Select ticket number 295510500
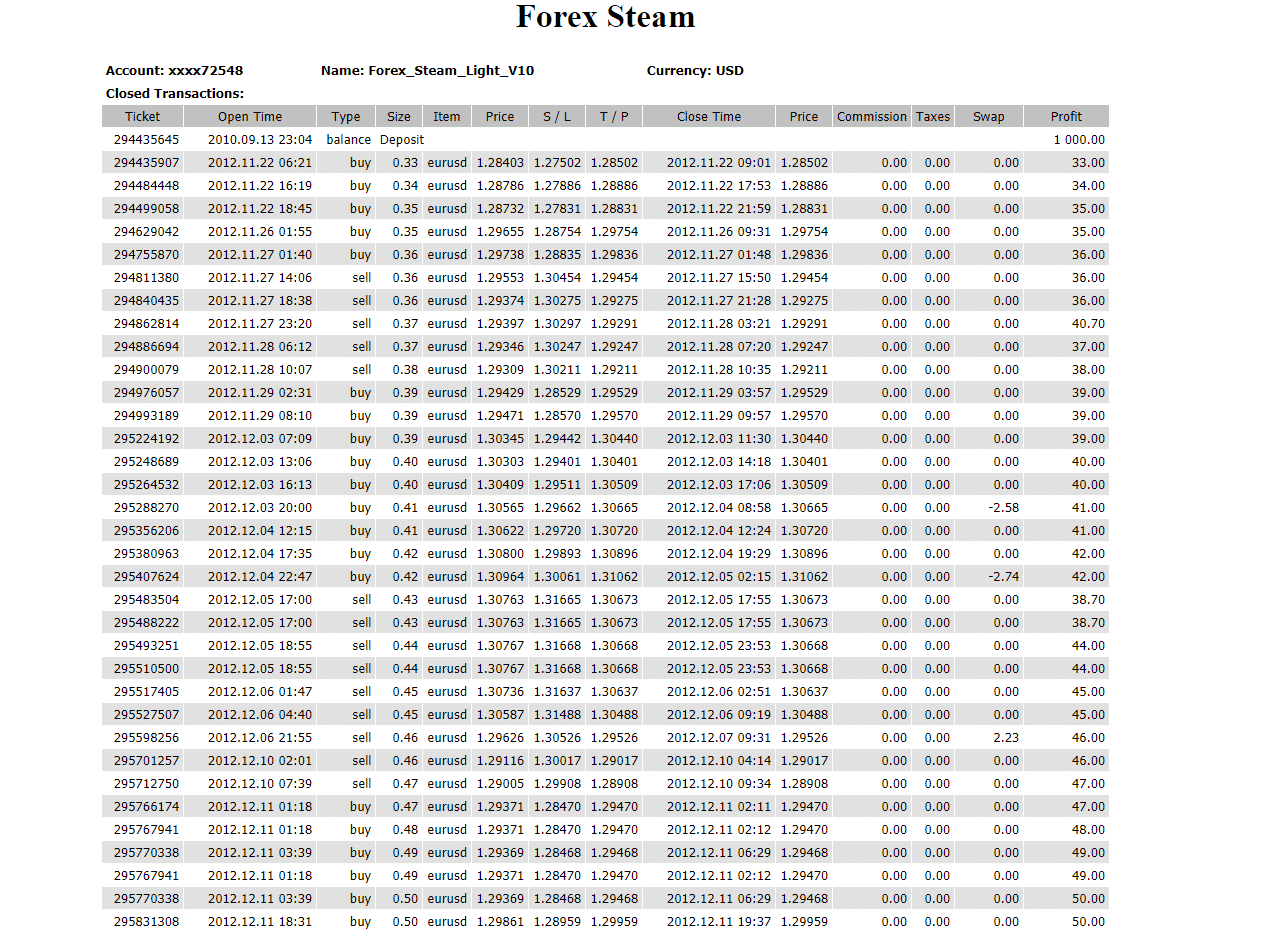Image resolution: width=1271 pixels, height=931 pixels. [x=146, y=669]
